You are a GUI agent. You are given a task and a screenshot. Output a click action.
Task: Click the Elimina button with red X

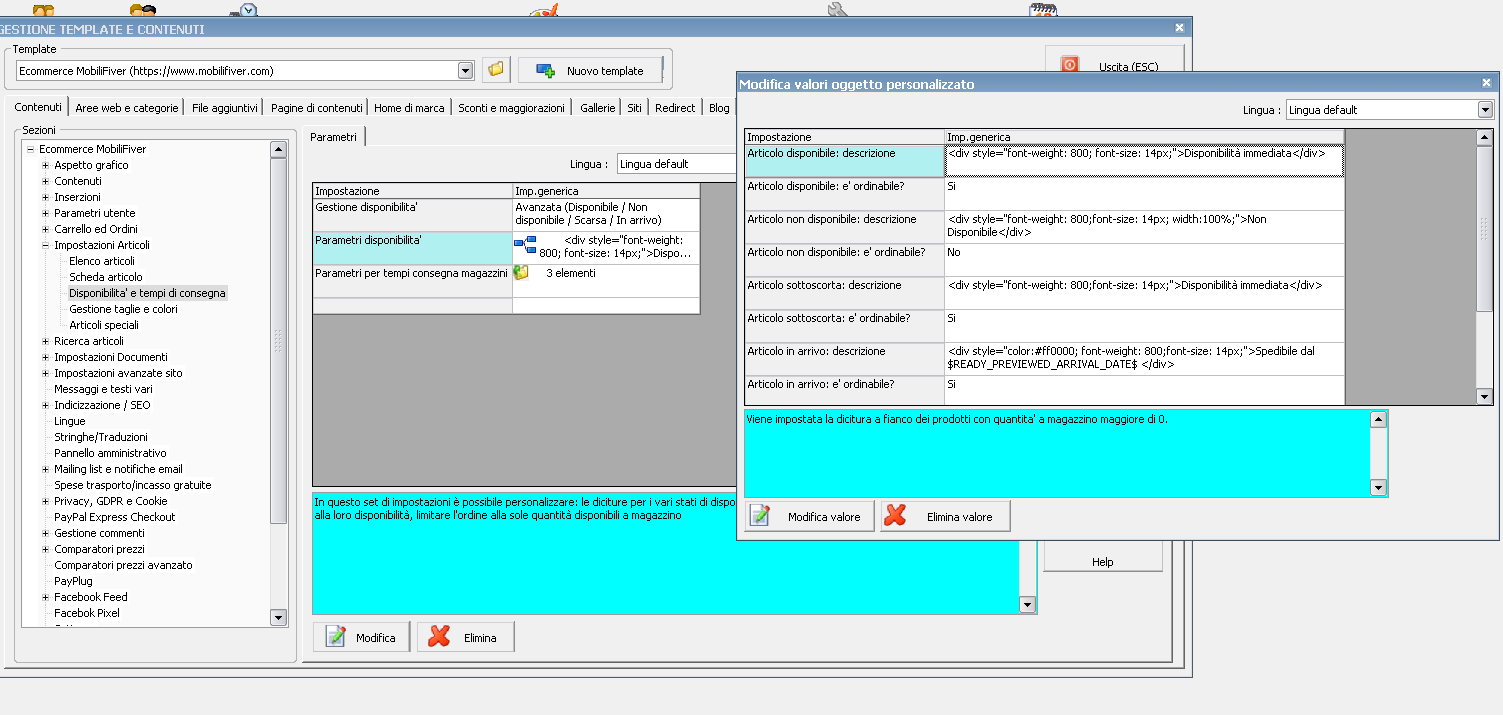pyautogui.click(x=465, y=637)
